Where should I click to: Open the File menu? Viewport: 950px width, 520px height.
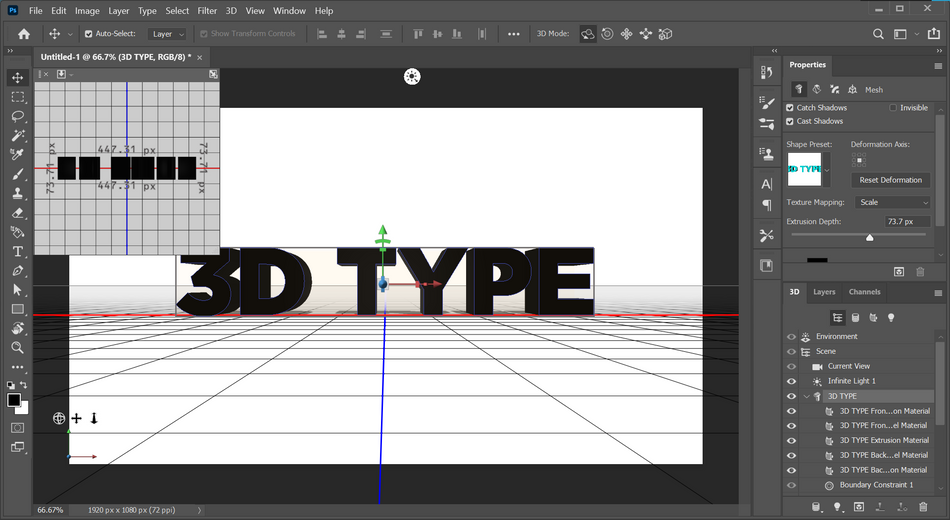point(36,10)
